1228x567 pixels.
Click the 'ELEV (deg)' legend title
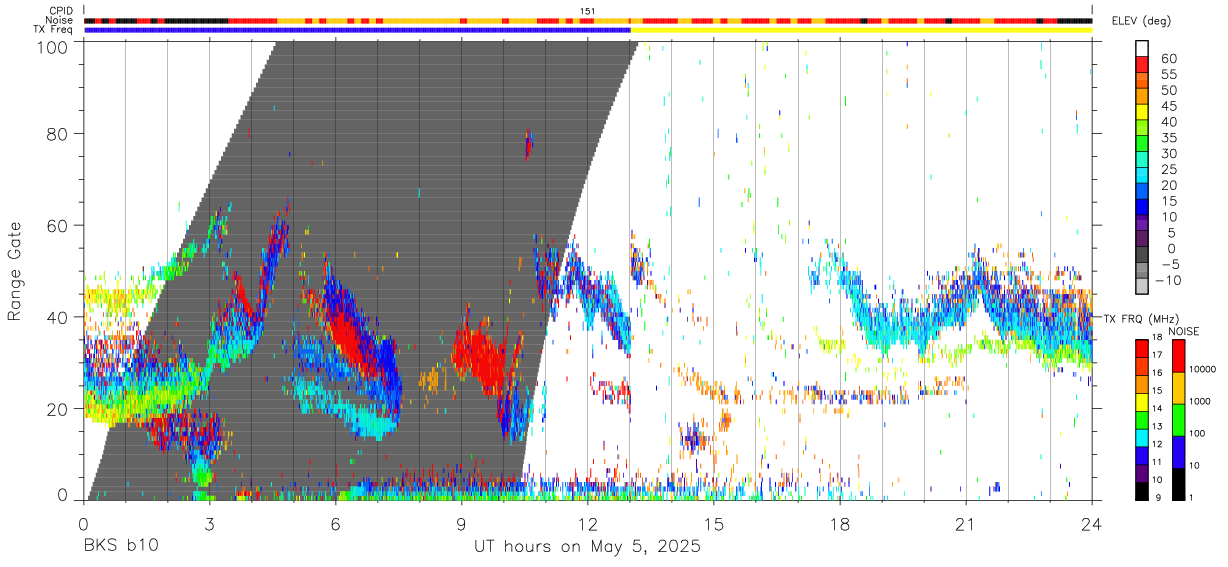(1142, 21)
